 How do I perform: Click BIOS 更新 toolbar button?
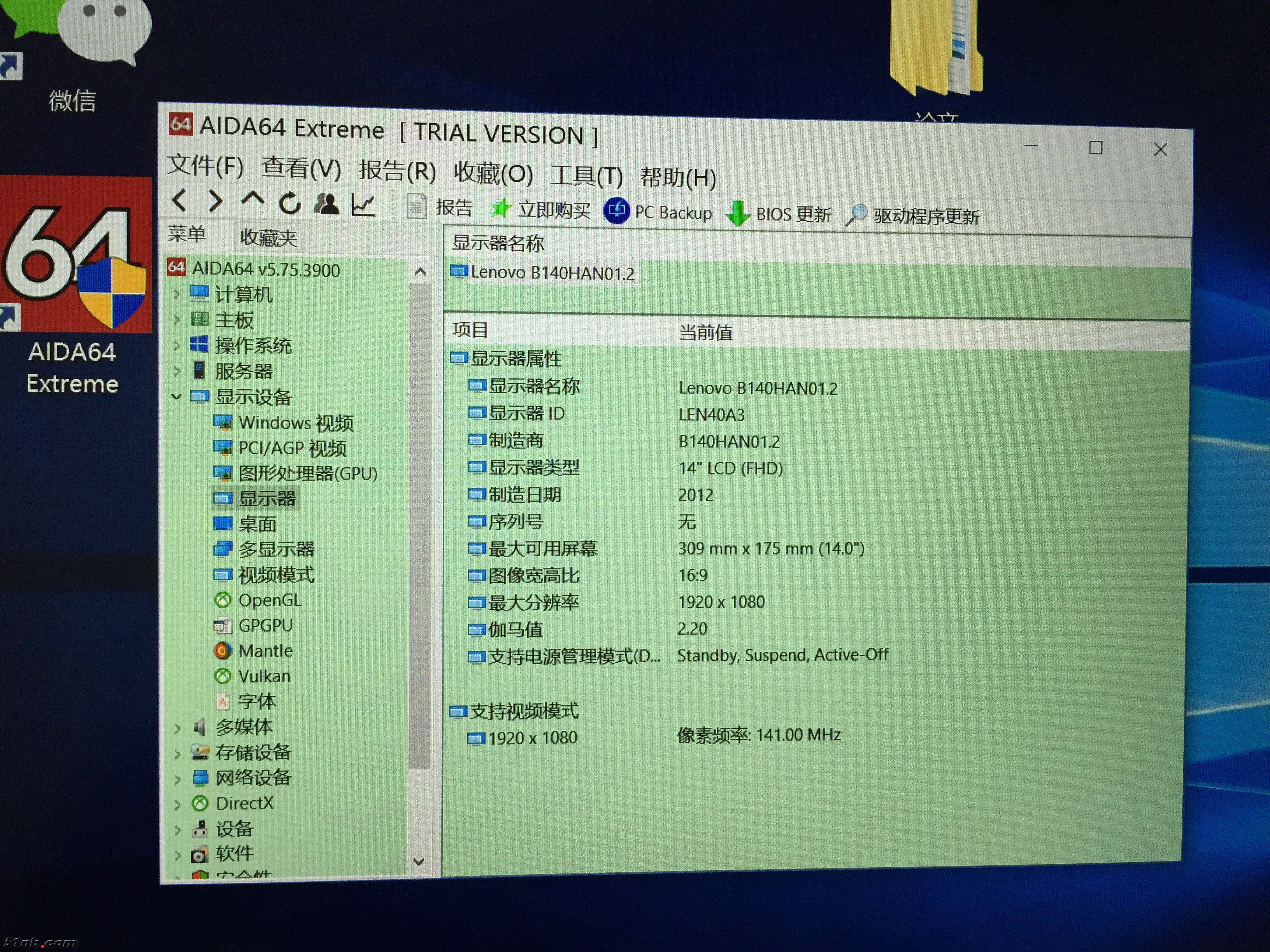coord(779,214)
